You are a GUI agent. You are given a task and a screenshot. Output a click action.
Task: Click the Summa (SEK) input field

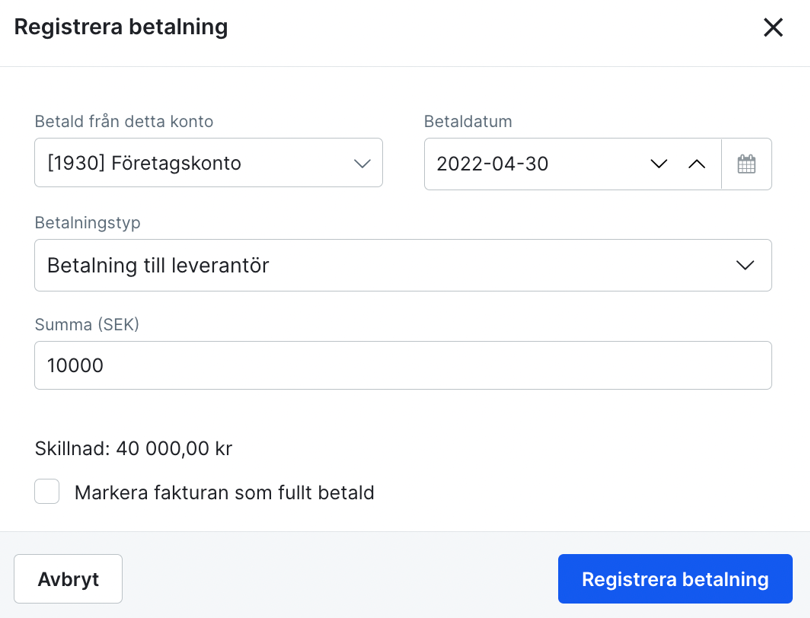[x=403, y=365]
